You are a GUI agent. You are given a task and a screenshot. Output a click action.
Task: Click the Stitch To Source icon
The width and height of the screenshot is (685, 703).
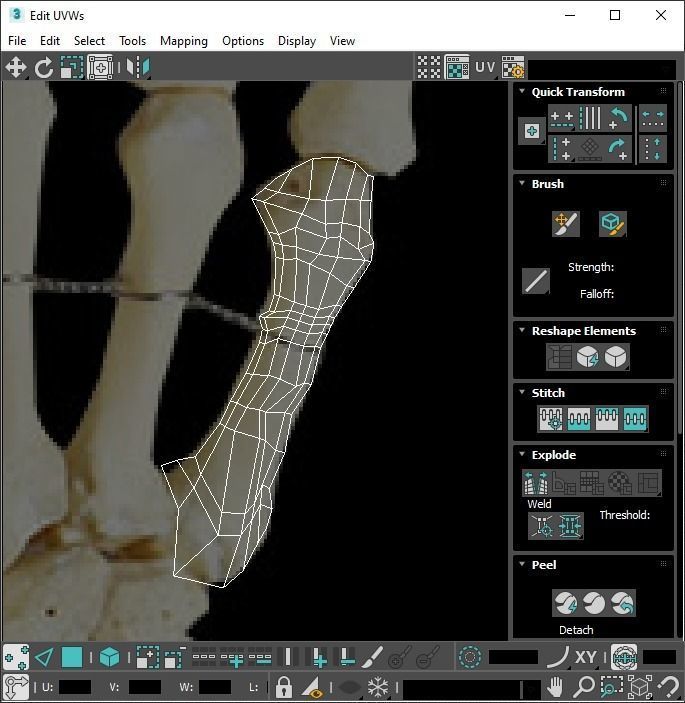click(607, 419)
